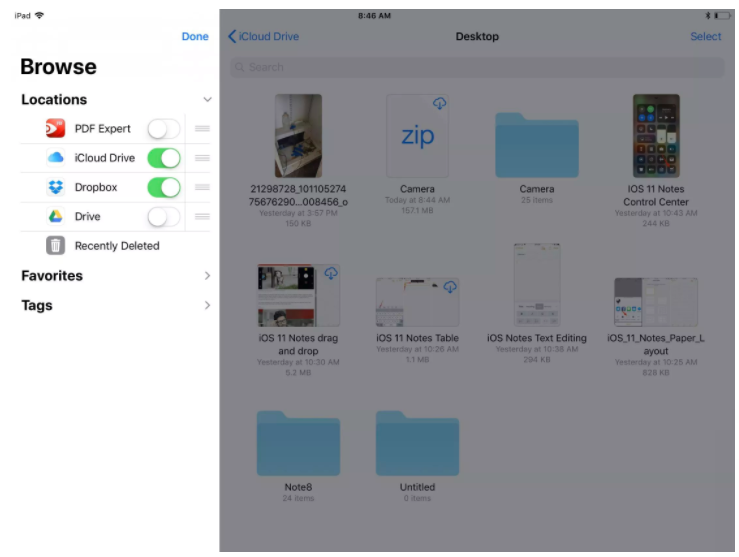
Task: Tap the Select button
Action: pos(705,37)
